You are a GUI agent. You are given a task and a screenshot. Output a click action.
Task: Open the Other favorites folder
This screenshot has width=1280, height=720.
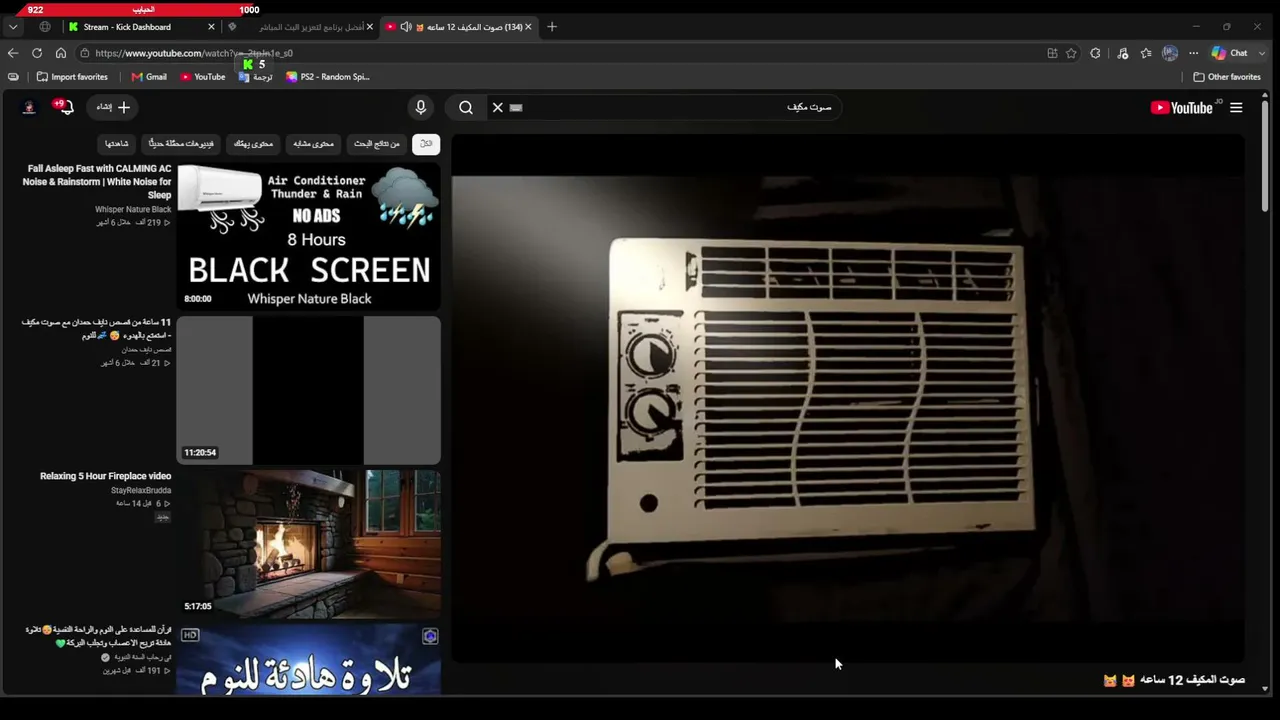(x=1227, y=77)
